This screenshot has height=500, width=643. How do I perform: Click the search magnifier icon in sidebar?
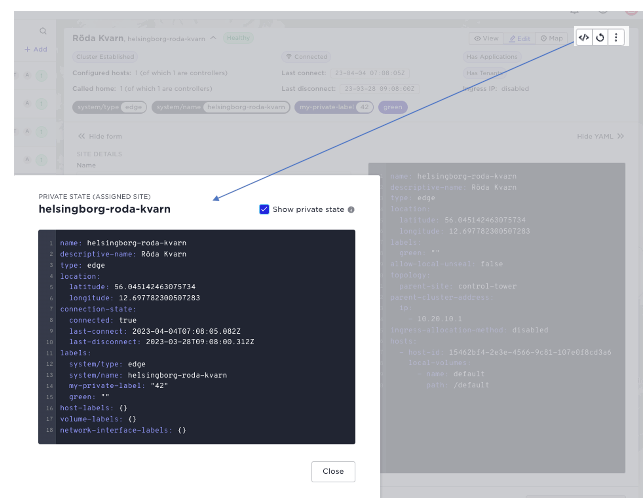coord(43,31)
